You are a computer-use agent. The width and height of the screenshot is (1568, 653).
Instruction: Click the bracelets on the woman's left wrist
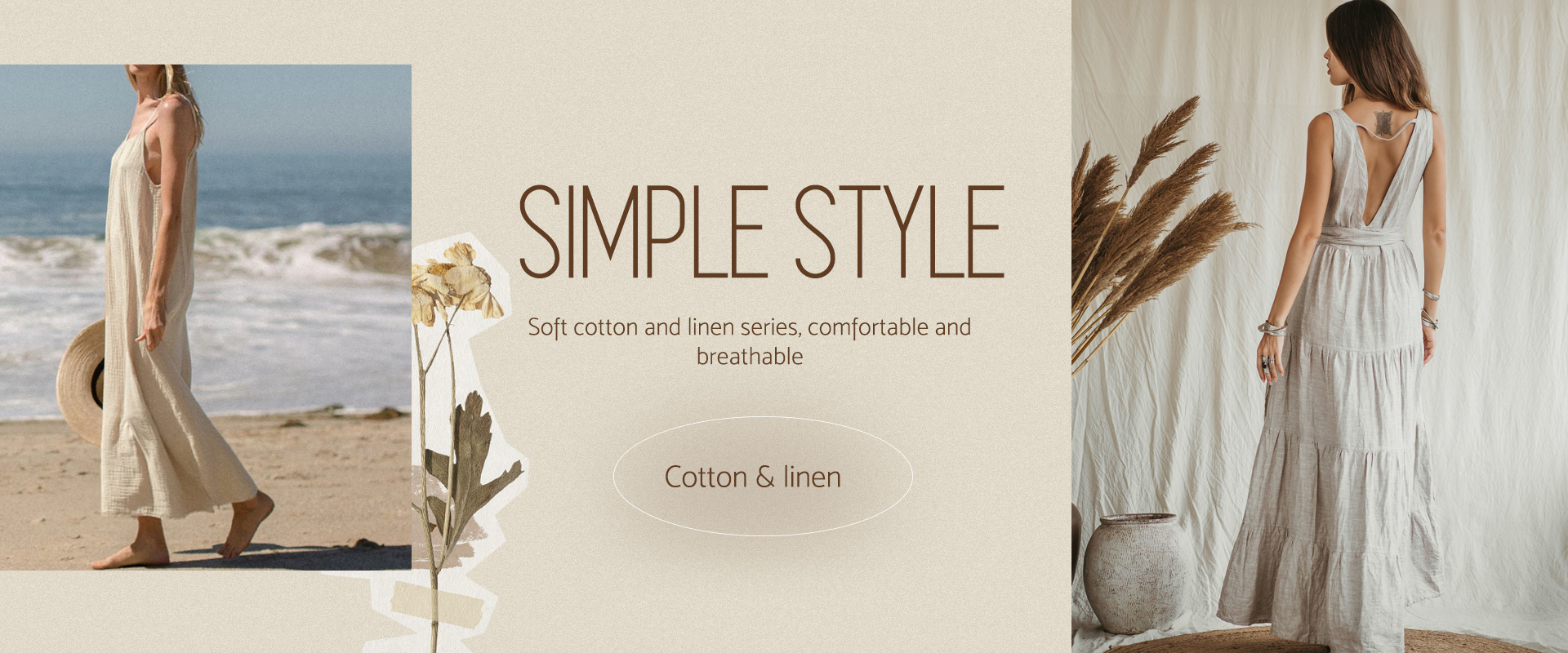pyautogui.click(x=1273, y=327)
